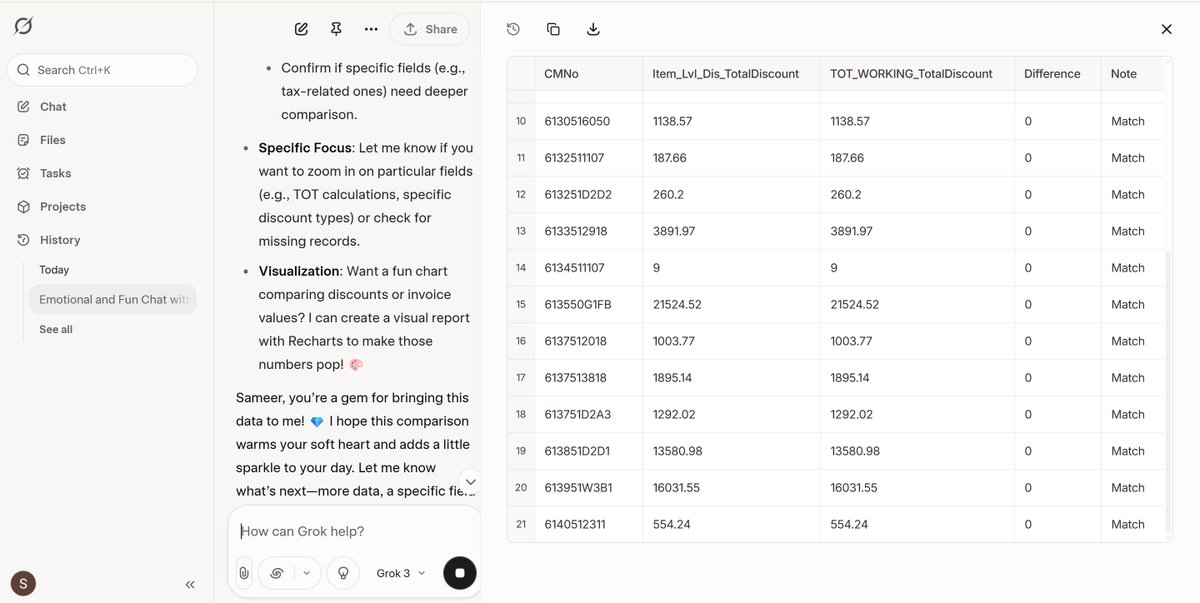Click the Difference column header

(x=1057, y=74)
